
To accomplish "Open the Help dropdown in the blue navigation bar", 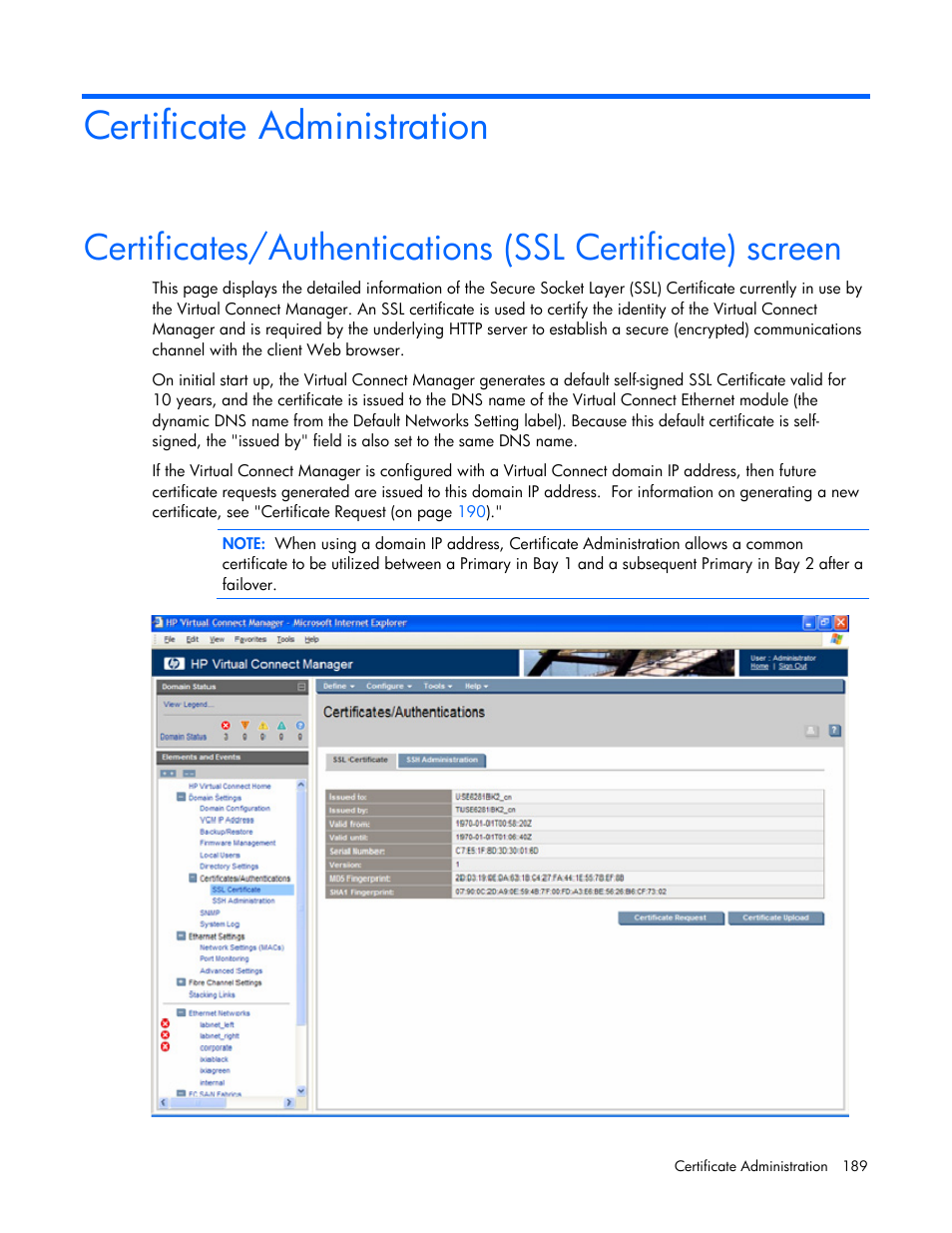I will (476, 686).
